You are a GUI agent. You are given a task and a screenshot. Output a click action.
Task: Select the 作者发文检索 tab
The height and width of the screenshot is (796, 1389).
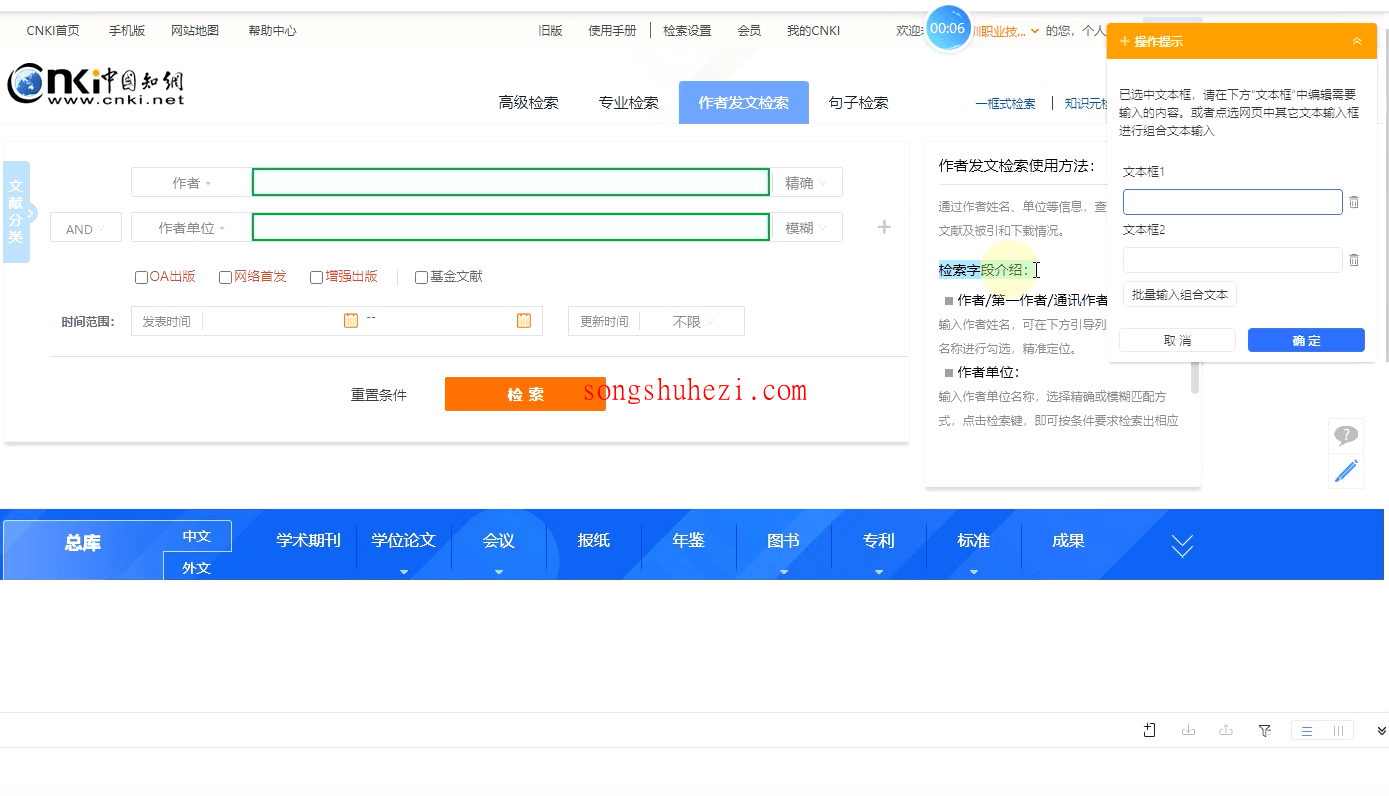pos(744,103)
